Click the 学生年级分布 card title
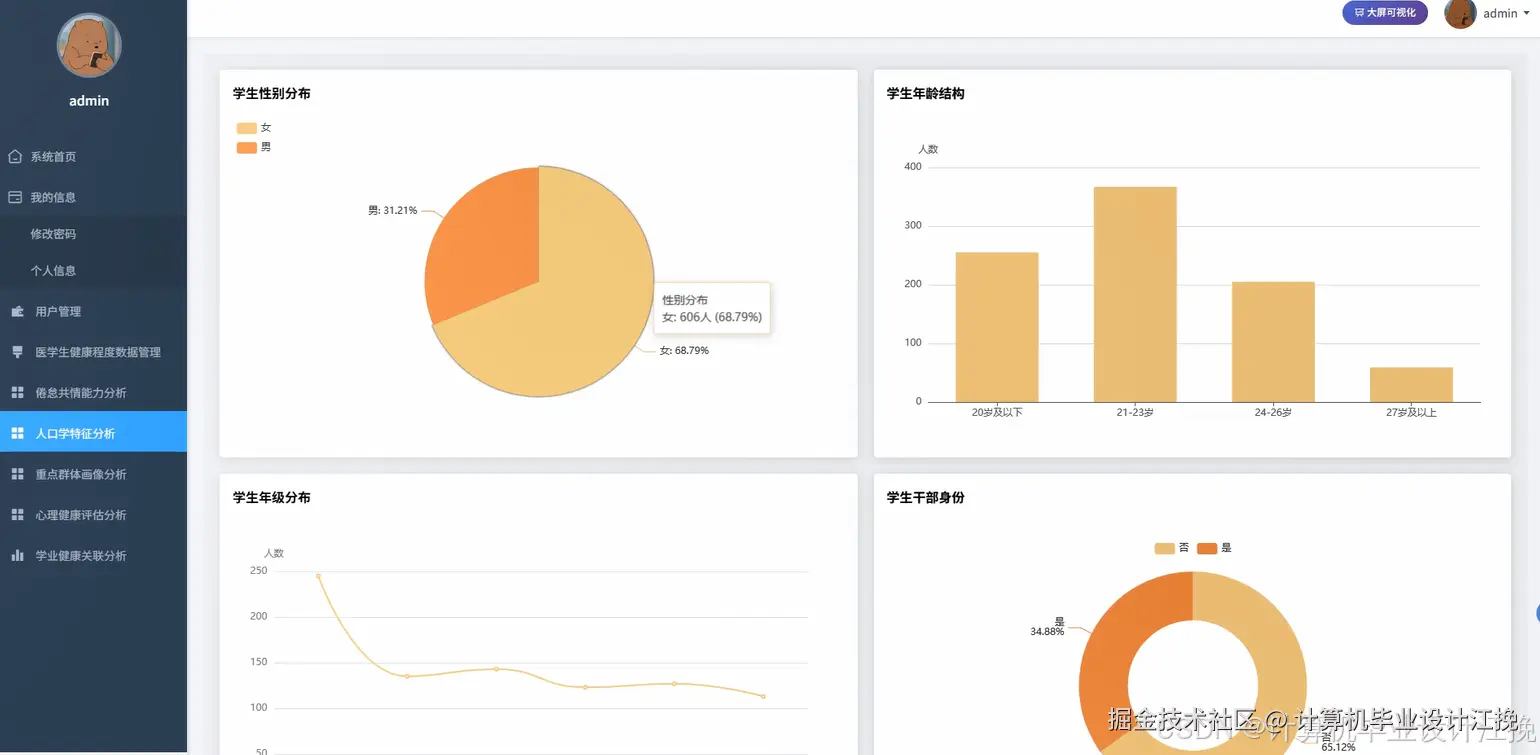The height and width of the screenshot is (755, 1540). click(x=272, y=498)
